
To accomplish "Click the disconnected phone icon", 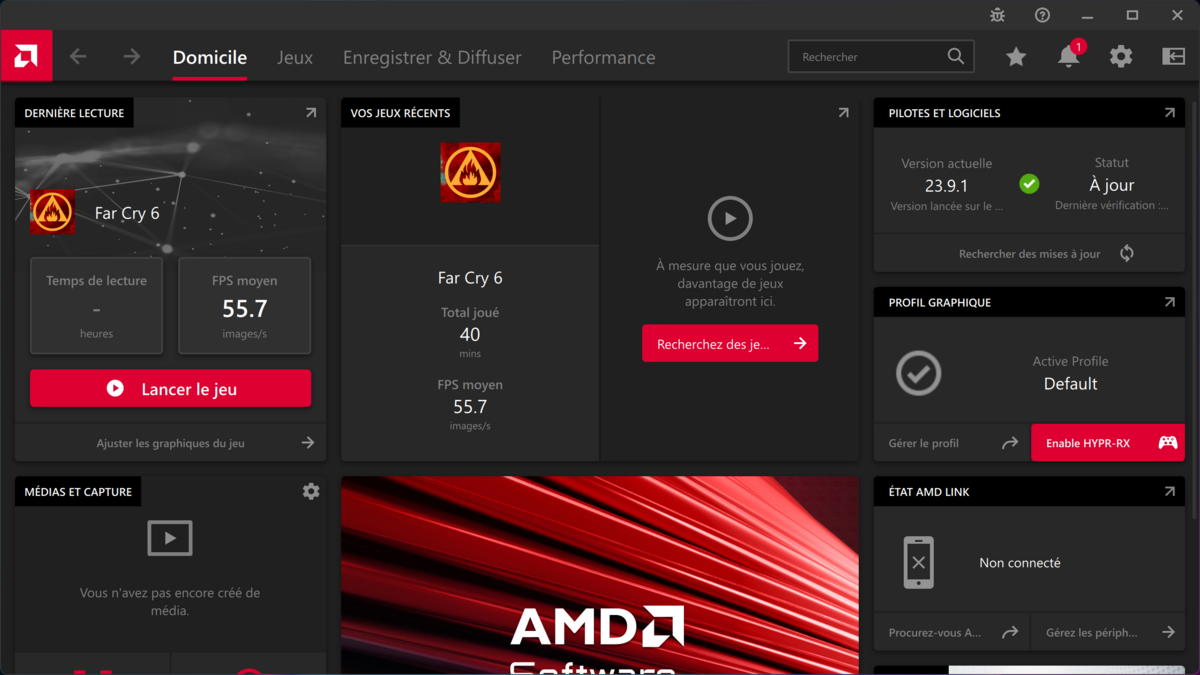I will [918, 562].
